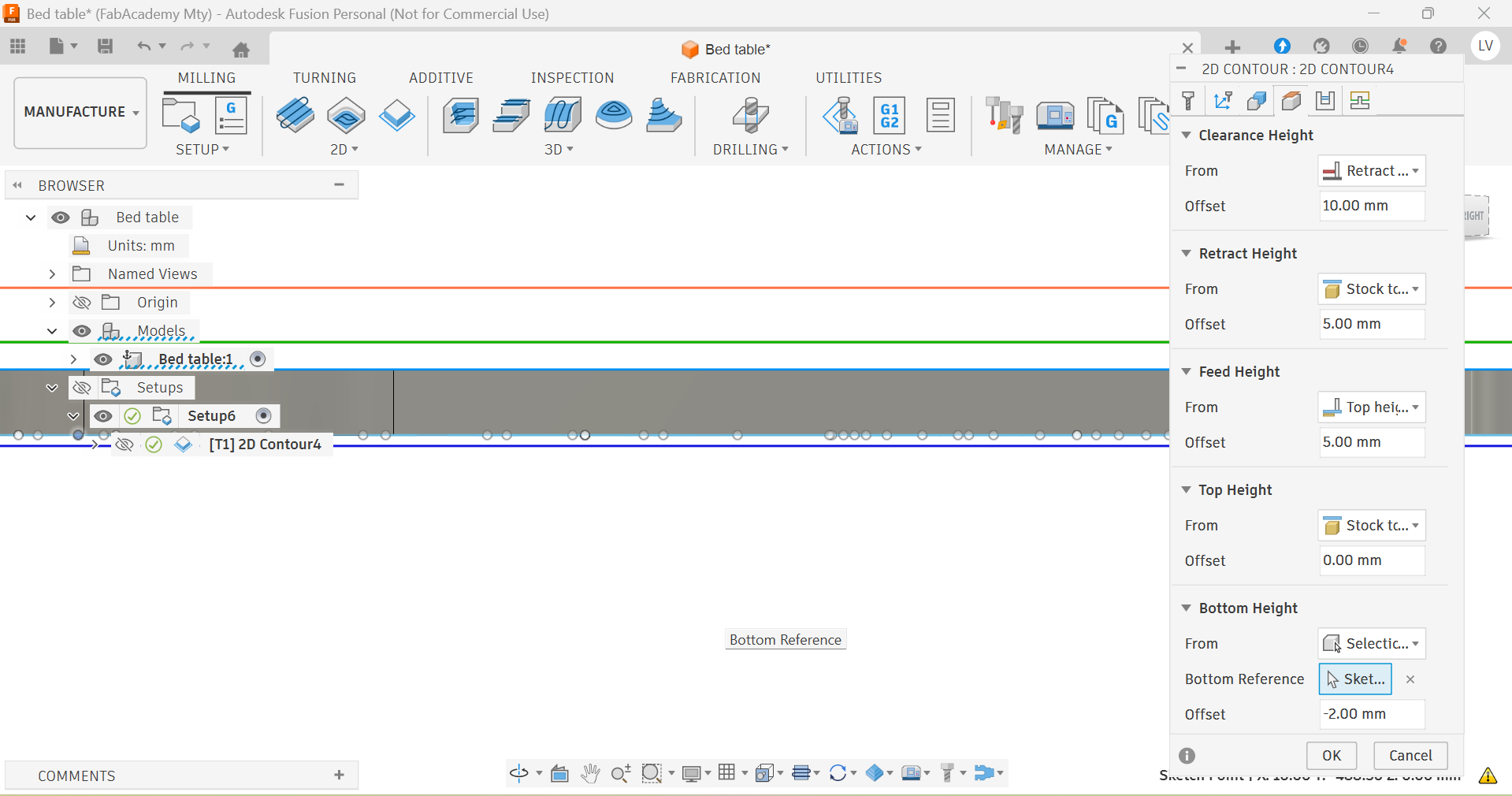Expand the Named Views folder
This screenshot has height=796, width=1512.
coord(52,274)
